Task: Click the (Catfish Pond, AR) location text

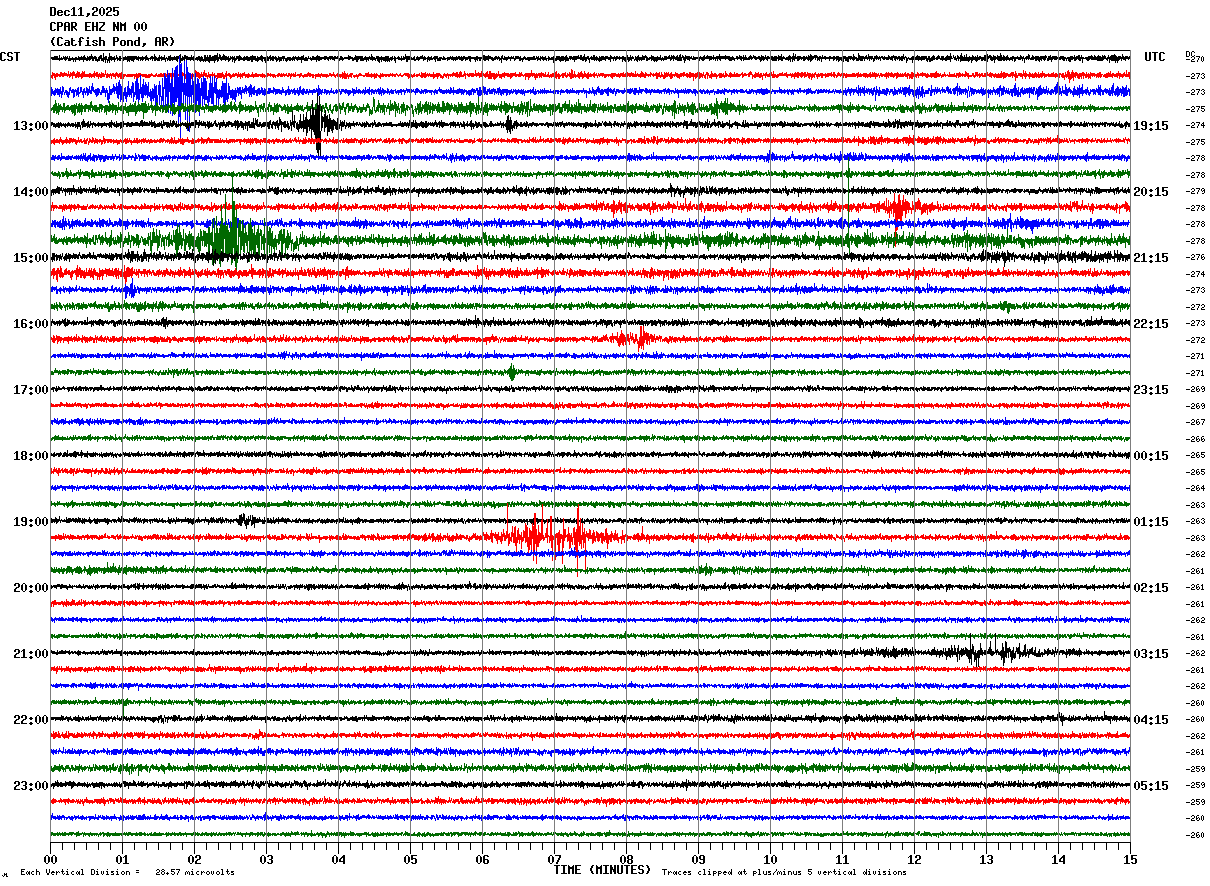Action: pos(112,42)
